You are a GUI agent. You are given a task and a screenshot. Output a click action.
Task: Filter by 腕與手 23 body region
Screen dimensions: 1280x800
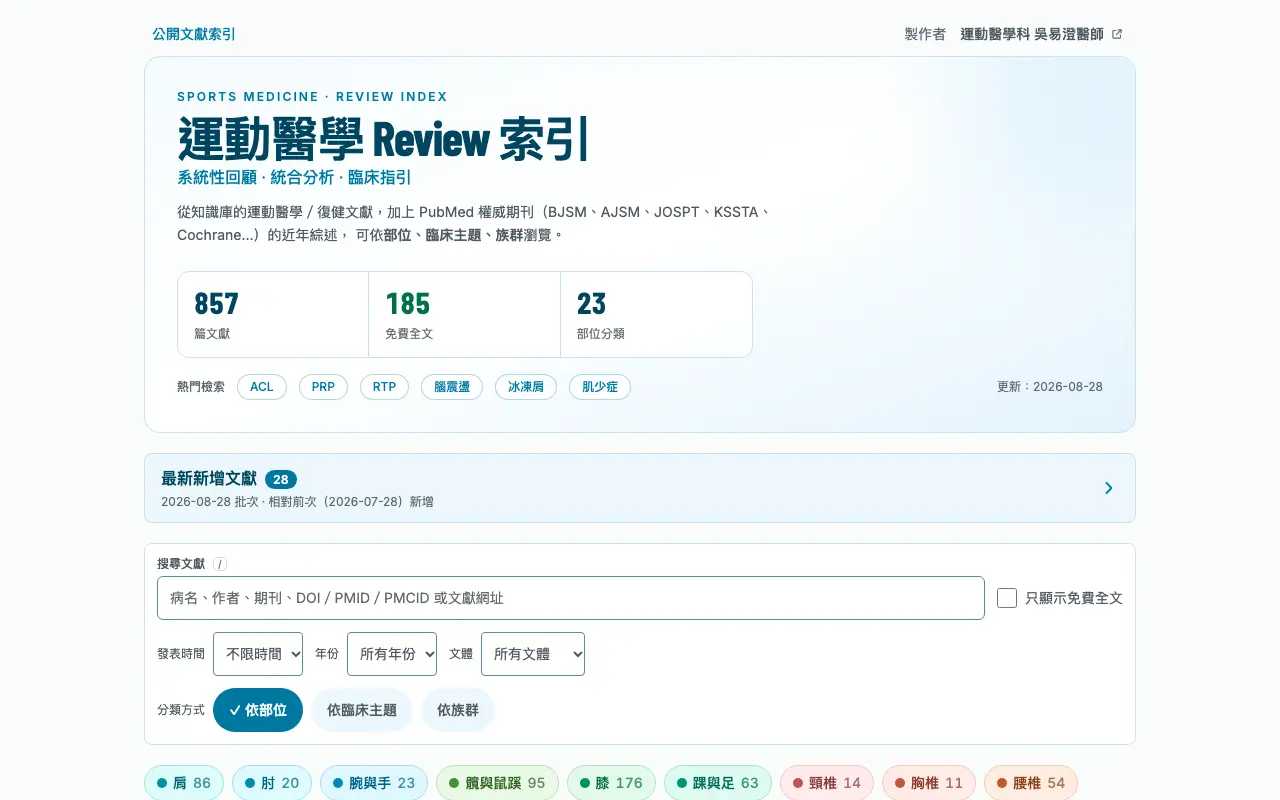(x=374, y=783)
